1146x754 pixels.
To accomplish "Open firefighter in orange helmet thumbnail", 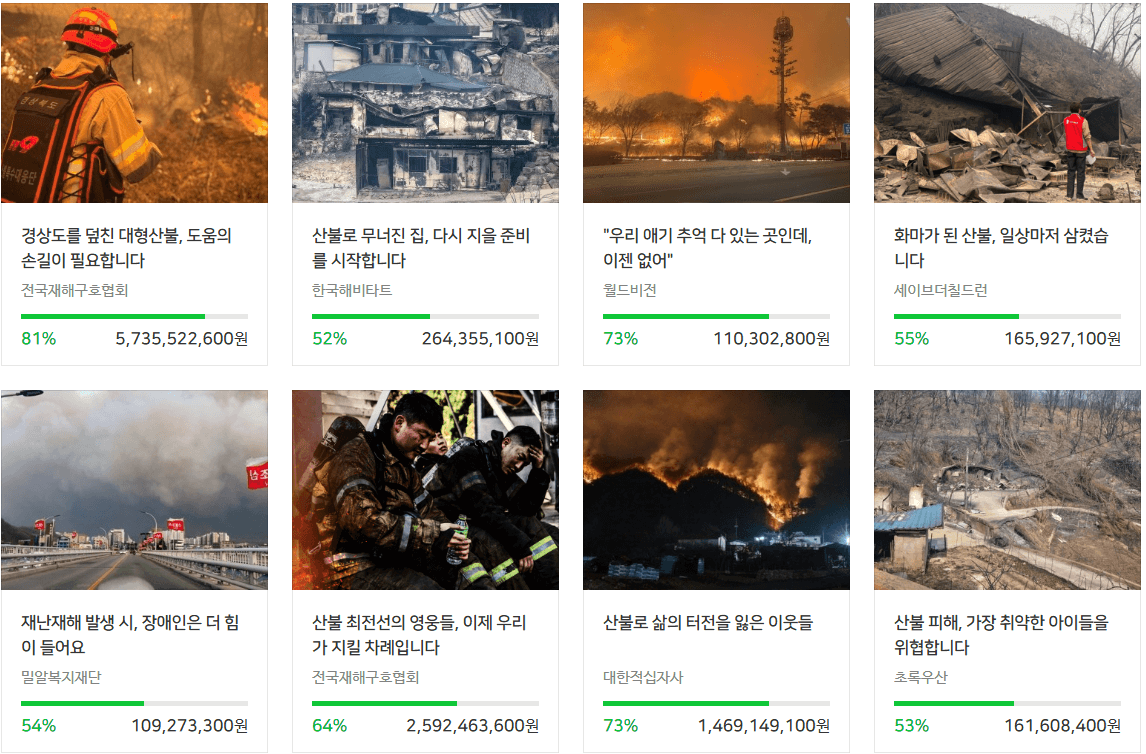I will (134, 103).
